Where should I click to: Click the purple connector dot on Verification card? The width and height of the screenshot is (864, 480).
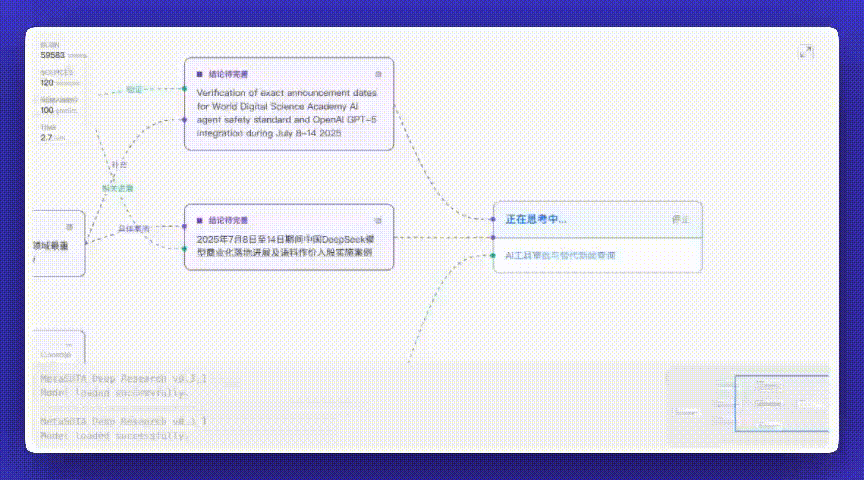[185, 120]
